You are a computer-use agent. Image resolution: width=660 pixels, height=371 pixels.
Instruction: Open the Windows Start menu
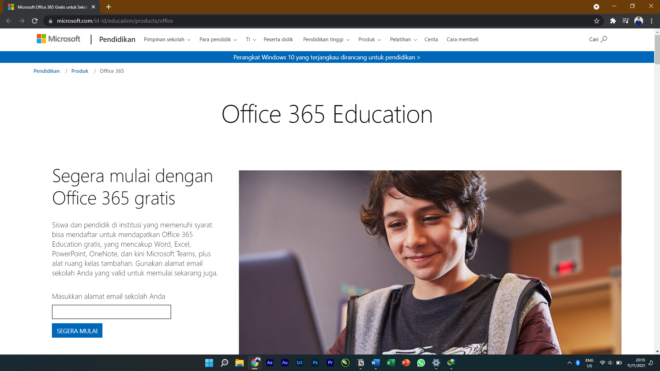tap(209, 363)
